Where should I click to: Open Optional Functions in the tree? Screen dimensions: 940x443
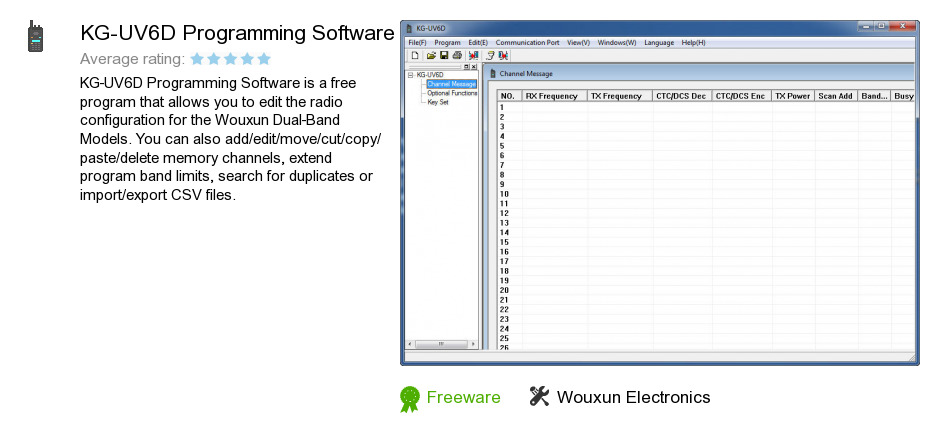point(452,93)
